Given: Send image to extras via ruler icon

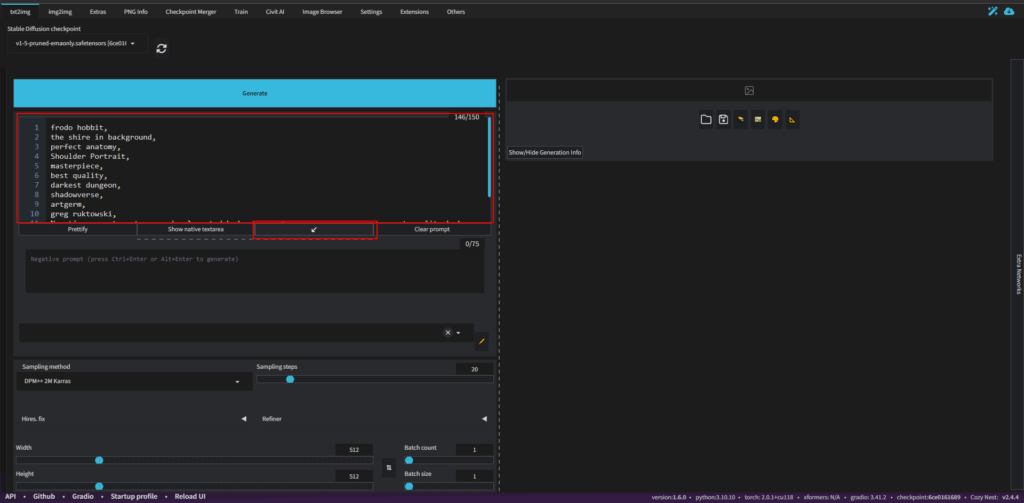Looking at the screenshot, I should [x=792, y=120].
